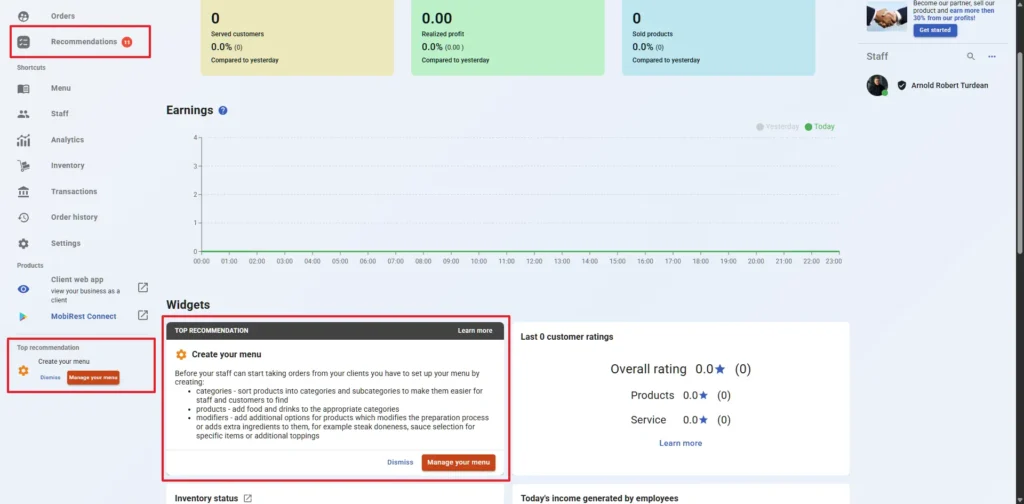The height and width of the screenshot is (504, 1024).
Task: Open external link icon beside Inventory status
Action: tap(248, 498)
